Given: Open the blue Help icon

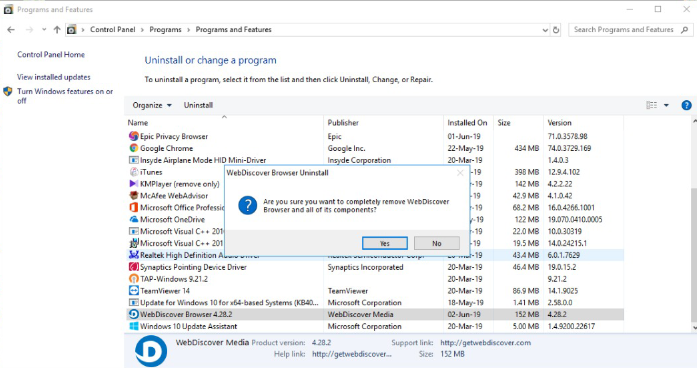Looking at the screenshot, I should coord(686,105).
